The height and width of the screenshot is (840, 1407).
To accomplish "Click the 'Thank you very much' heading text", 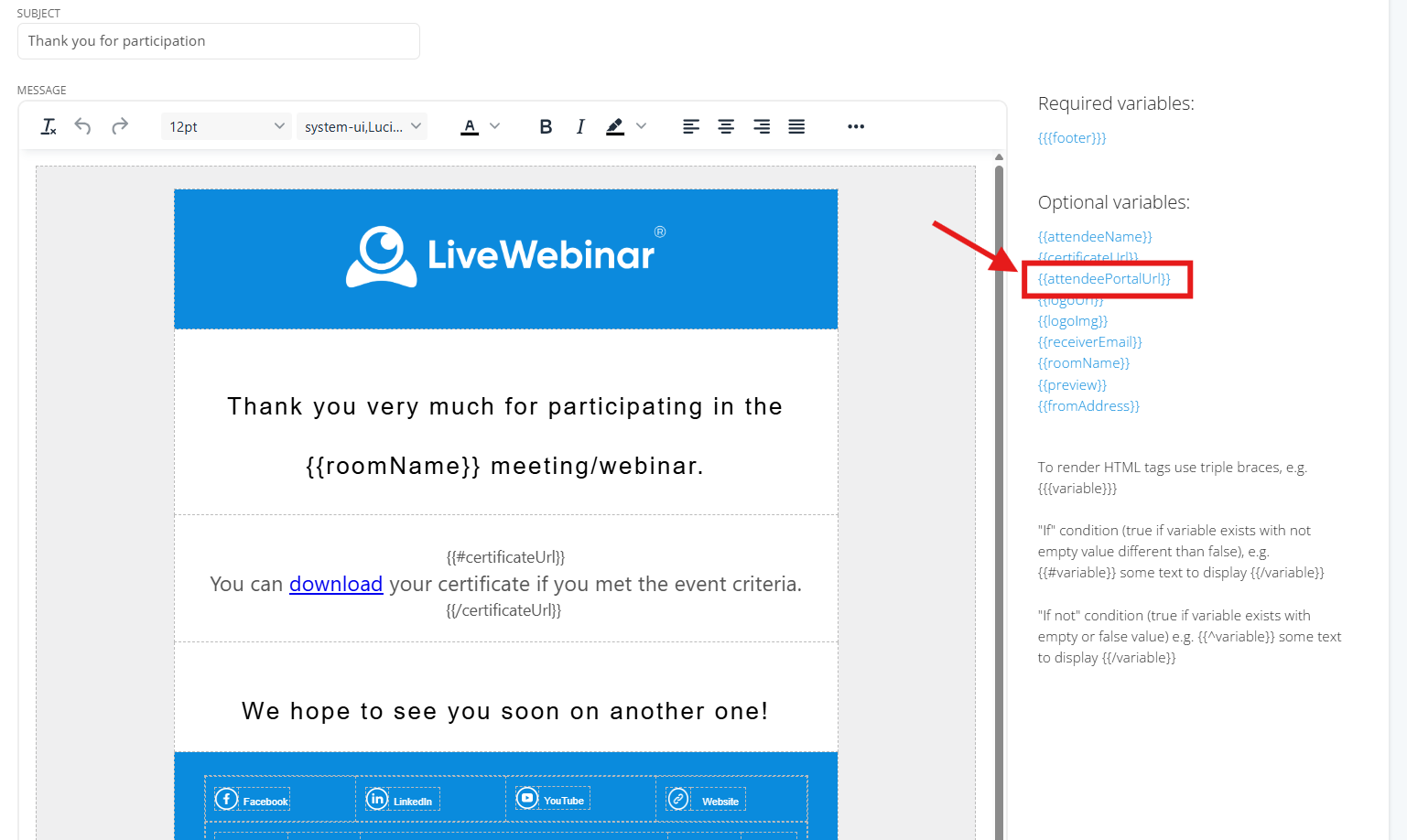I will [x=505, y=406].
